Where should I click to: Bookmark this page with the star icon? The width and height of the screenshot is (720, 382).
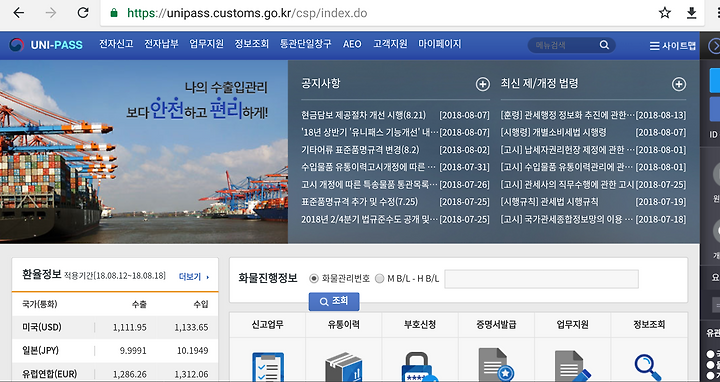(664, 13)
